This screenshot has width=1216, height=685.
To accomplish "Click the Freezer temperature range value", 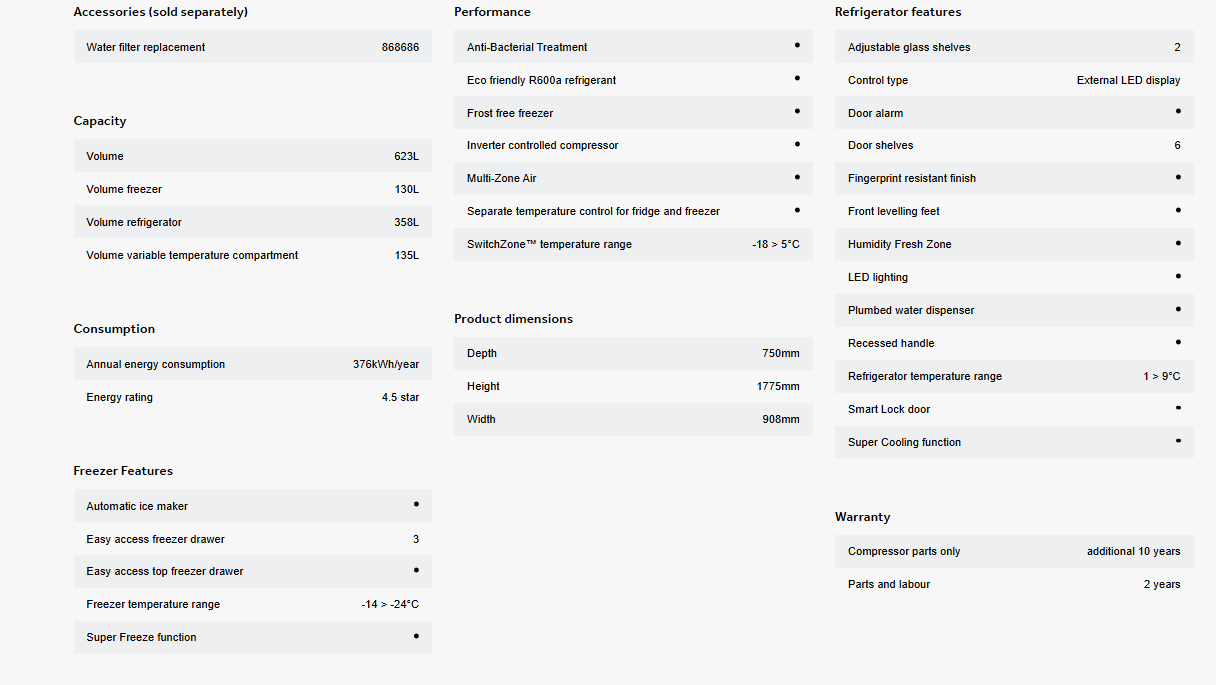I will point(390,604).
